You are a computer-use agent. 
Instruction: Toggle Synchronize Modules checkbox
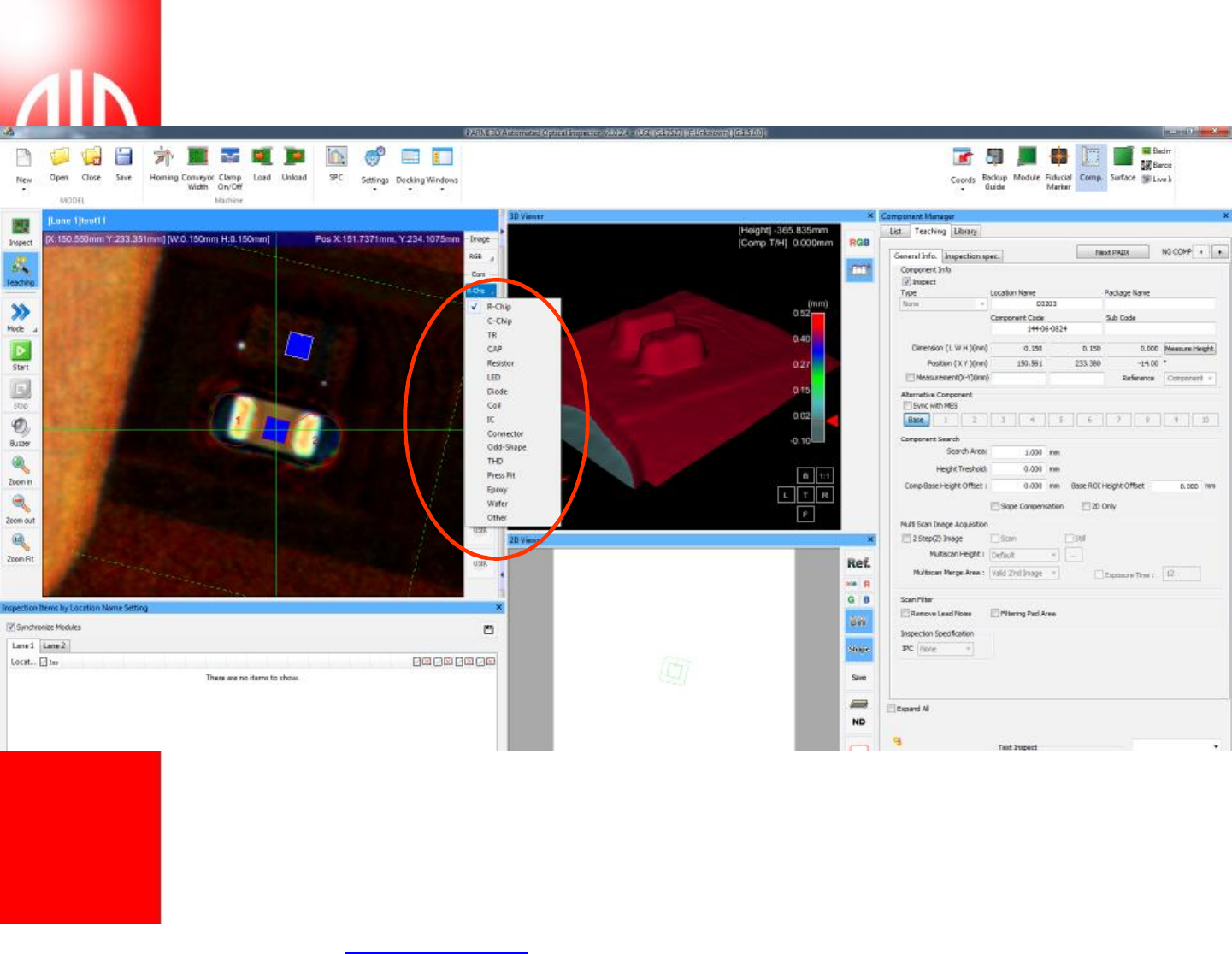point(11,627)
